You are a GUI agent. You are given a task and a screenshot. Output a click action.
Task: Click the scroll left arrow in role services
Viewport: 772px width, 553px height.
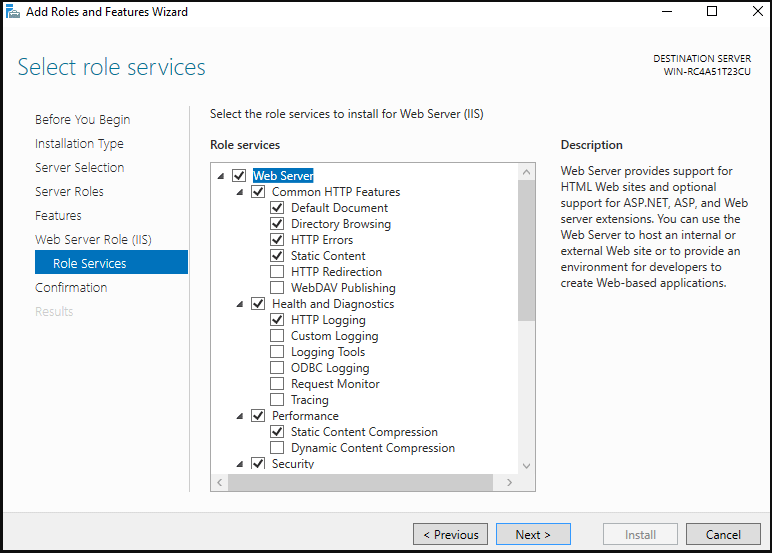click(x=220, y=483)
